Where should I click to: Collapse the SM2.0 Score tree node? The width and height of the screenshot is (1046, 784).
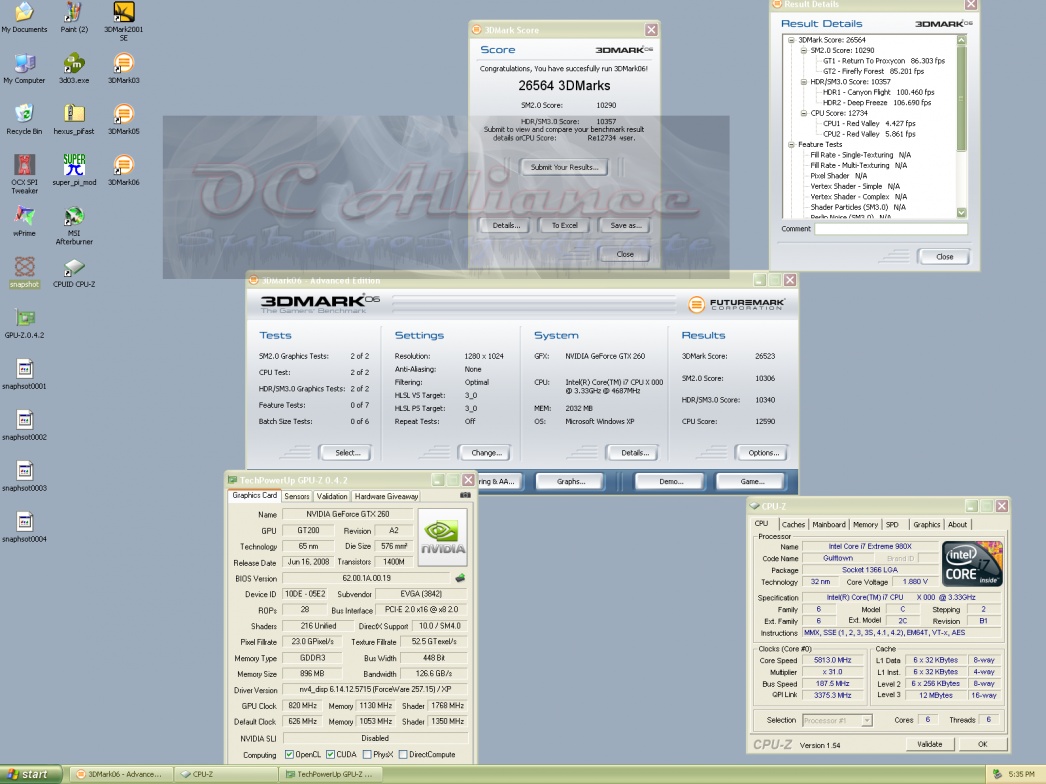pyautogui.click(x=802, y=50)
